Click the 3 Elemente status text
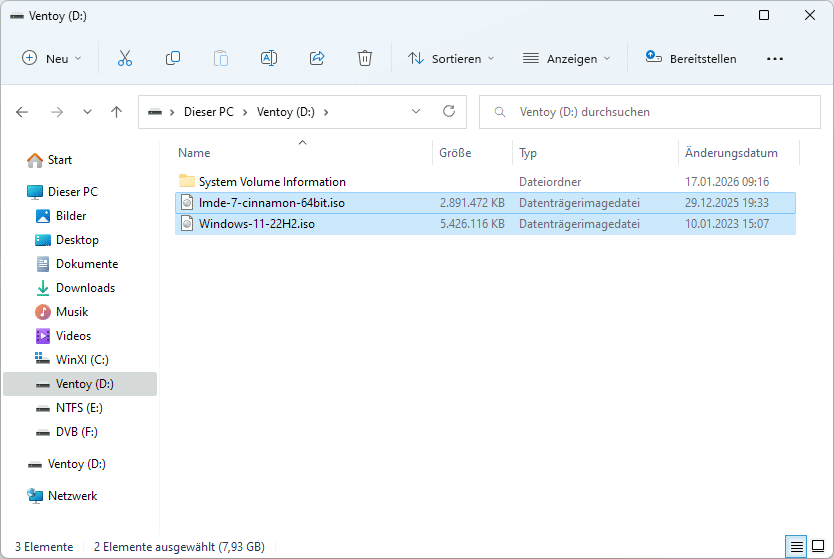This screenshot has height=559, width=834. point(44,547)
